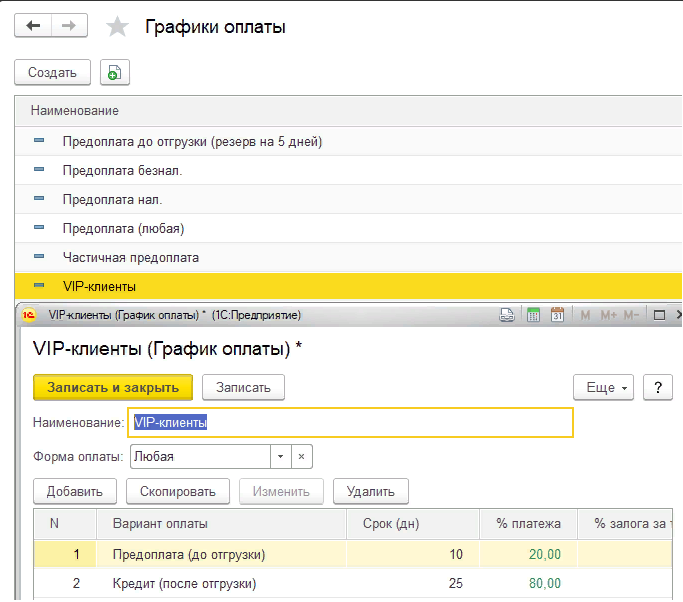Image resolution: width=683 pixels, height=602 pixels.
Task: Select the Частичная предоплата list item
Action: [x=130, y=257]
